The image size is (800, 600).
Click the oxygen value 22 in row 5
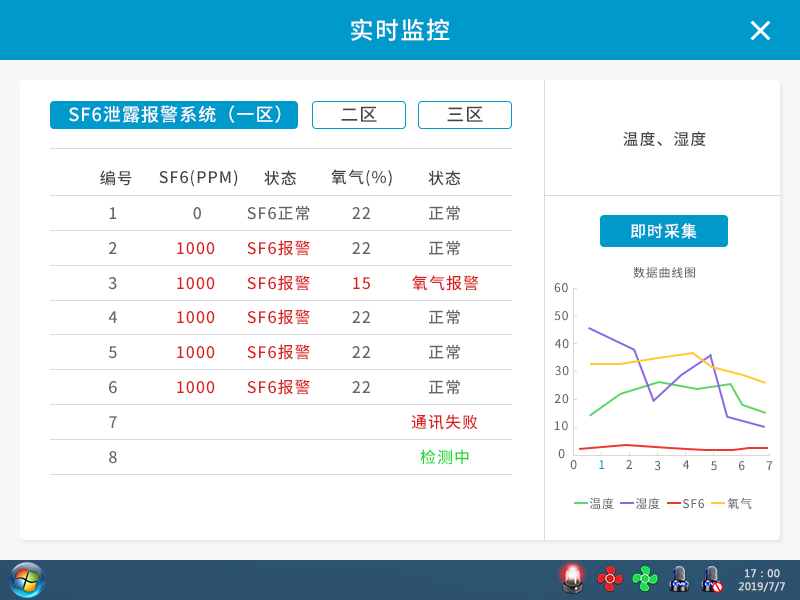pos(361,352)
